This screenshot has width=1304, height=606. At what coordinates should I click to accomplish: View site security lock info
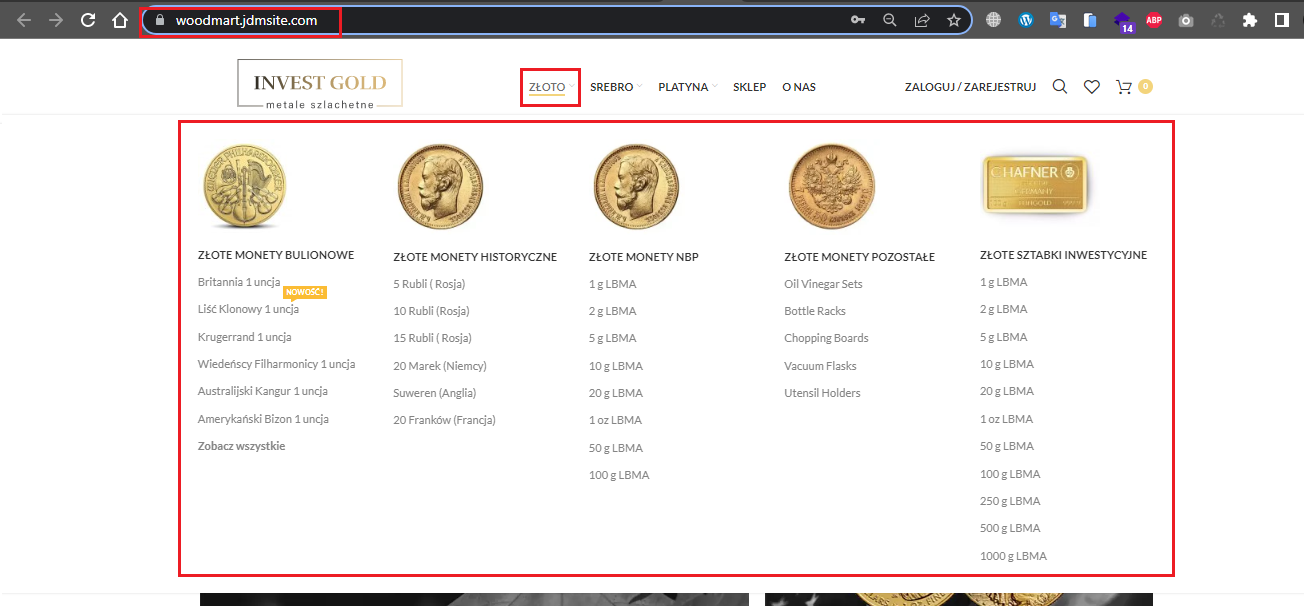[x=158, y=20]
